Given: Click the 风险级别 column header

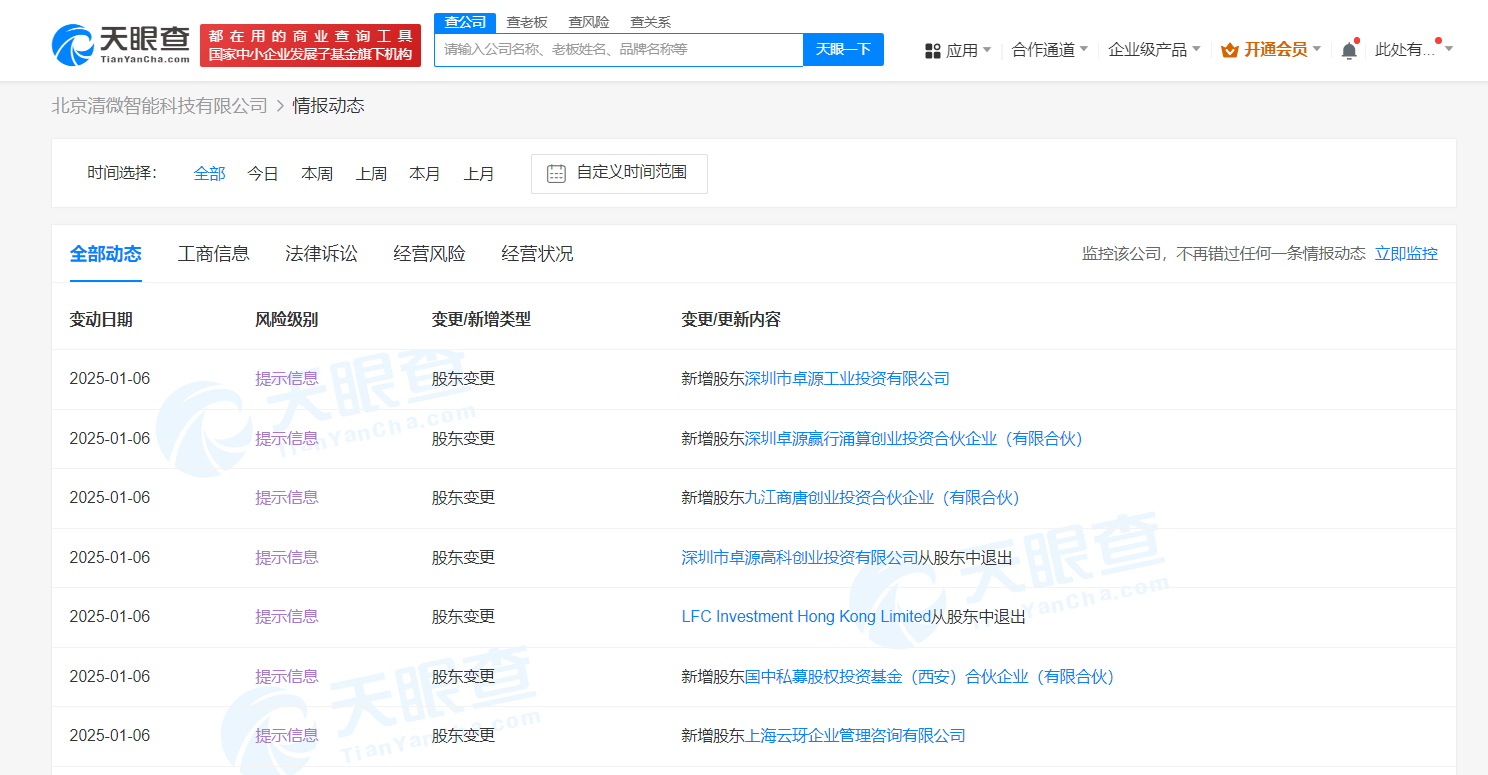Looking at the screenshot, I should tap(287, 320).
